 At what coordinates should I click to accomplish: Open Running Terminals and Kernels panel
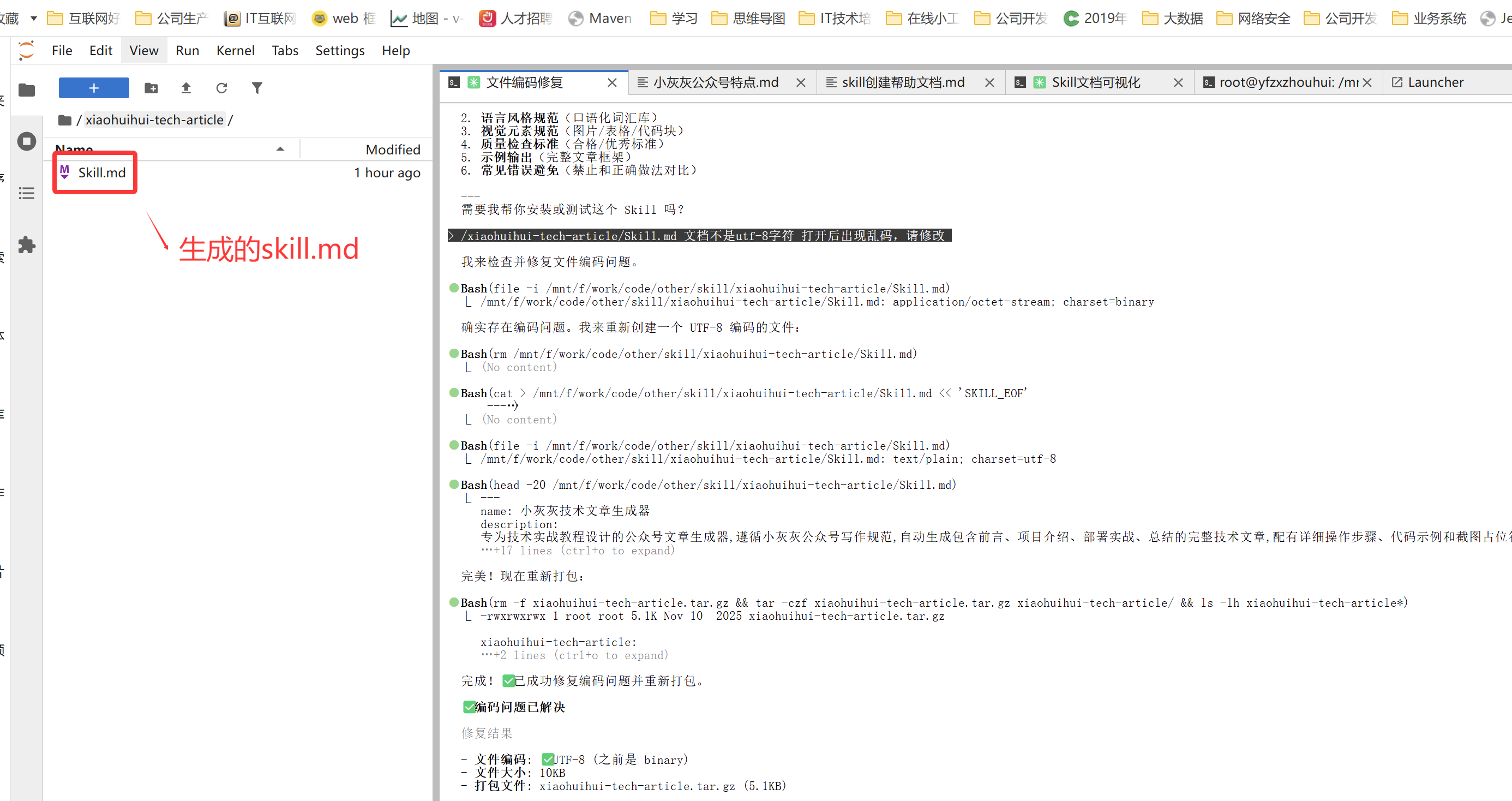click(26, 141)
